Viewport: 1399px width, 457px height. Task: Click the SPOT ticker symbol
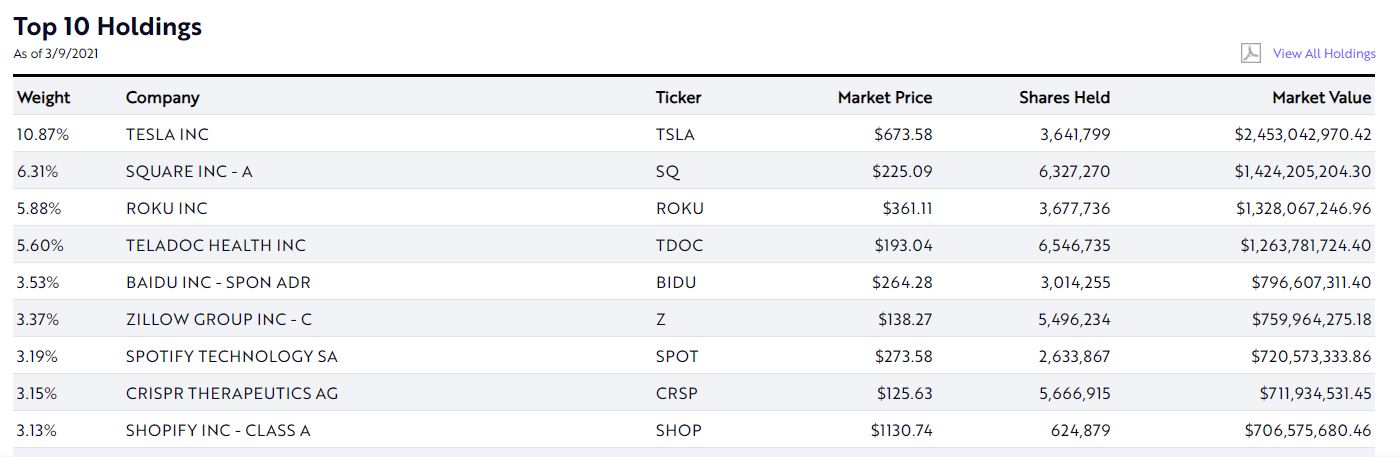click(677, 356)
